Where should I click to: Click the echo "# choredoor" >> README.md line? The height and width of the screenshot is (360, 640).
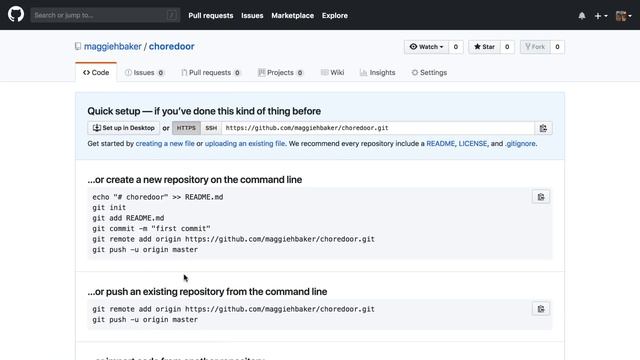click(x=158, y=197)
